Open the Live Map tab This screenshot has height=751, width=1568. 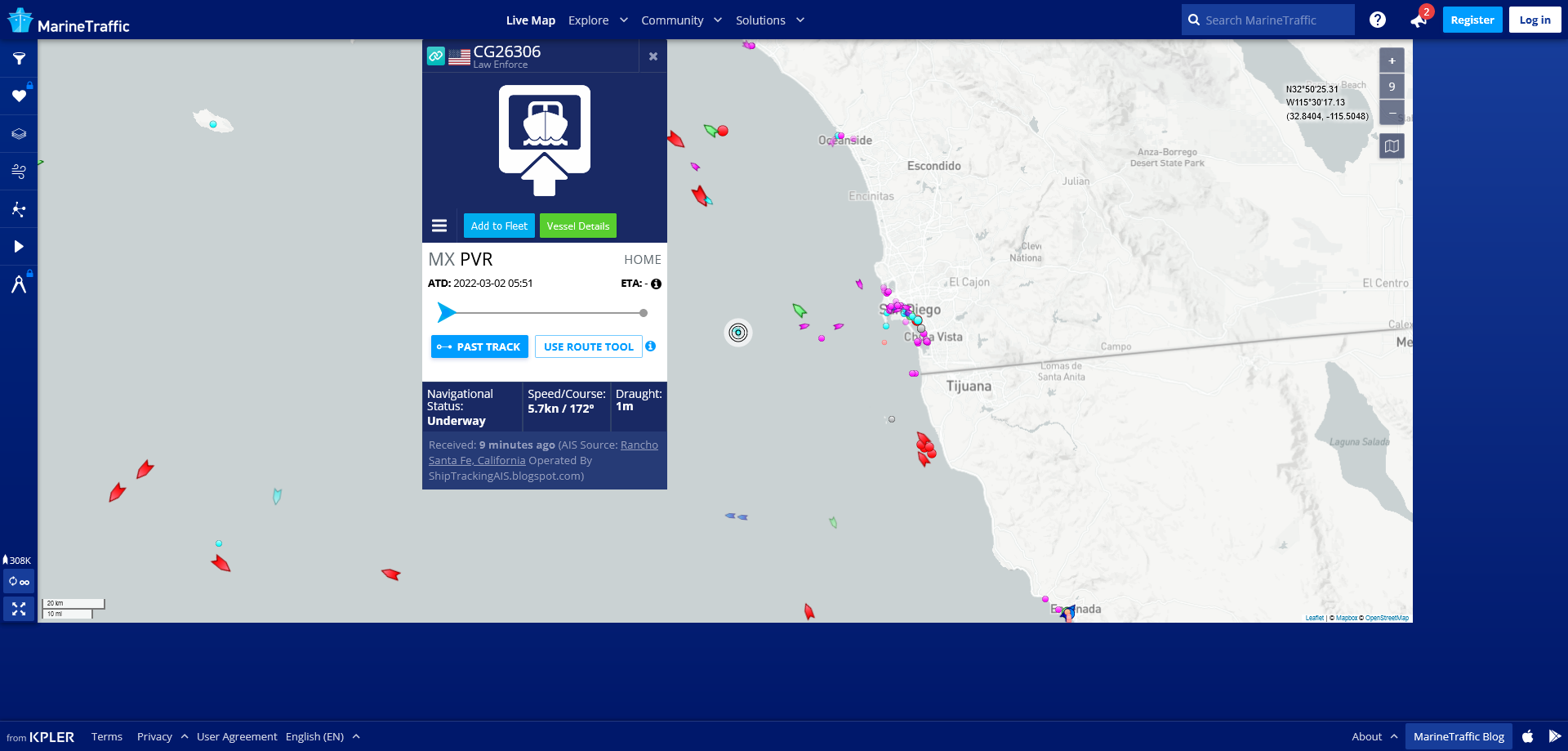[x=531, y=20]
